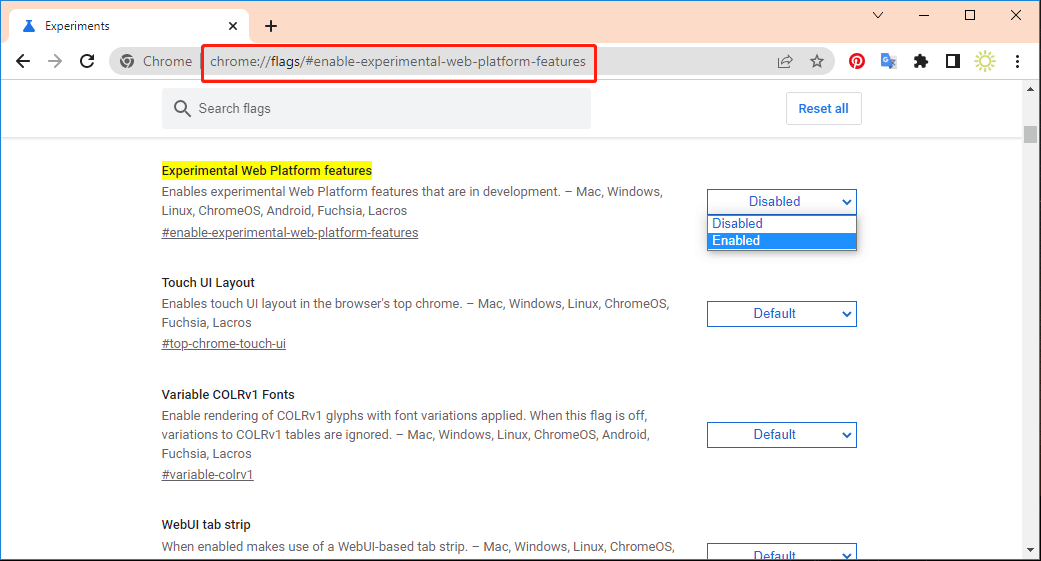
Task: Open the Variable COLRv1 Fonts dropdown
Action: point(781,435)
